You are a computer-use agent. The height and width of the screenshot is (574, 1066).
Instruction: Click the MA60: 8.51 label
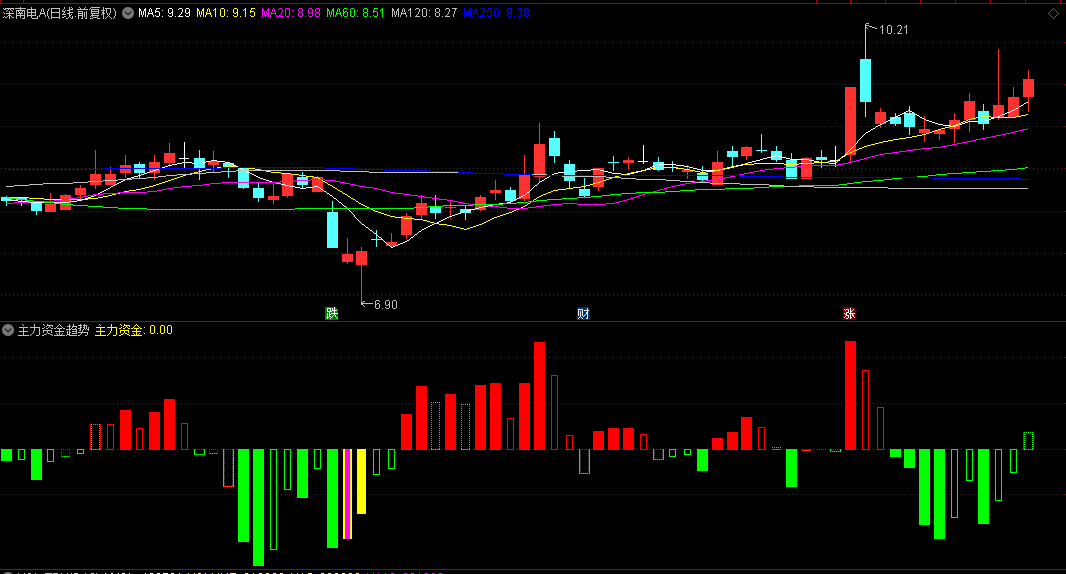356,13
